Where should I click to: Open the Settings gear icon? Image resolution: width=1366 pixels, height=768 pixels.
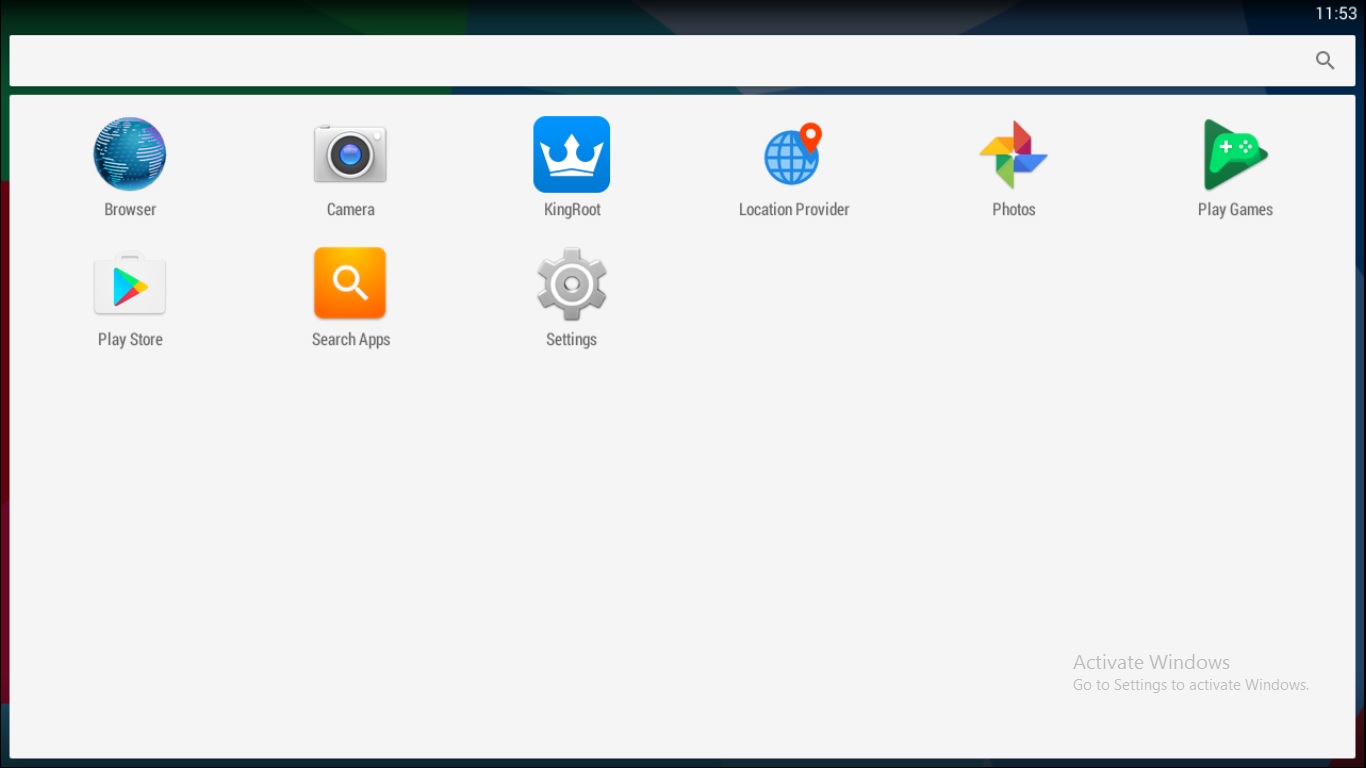pyautogui.click(x=571, y=284)
